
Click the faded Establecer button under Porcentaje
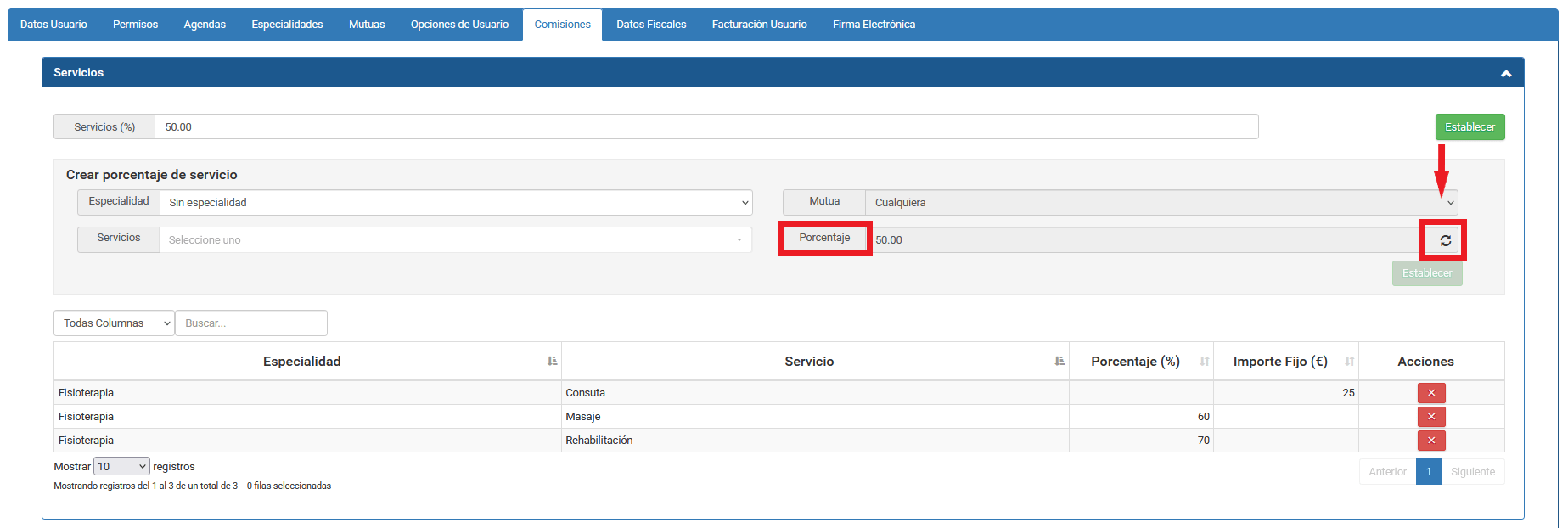click(1426, 273)
